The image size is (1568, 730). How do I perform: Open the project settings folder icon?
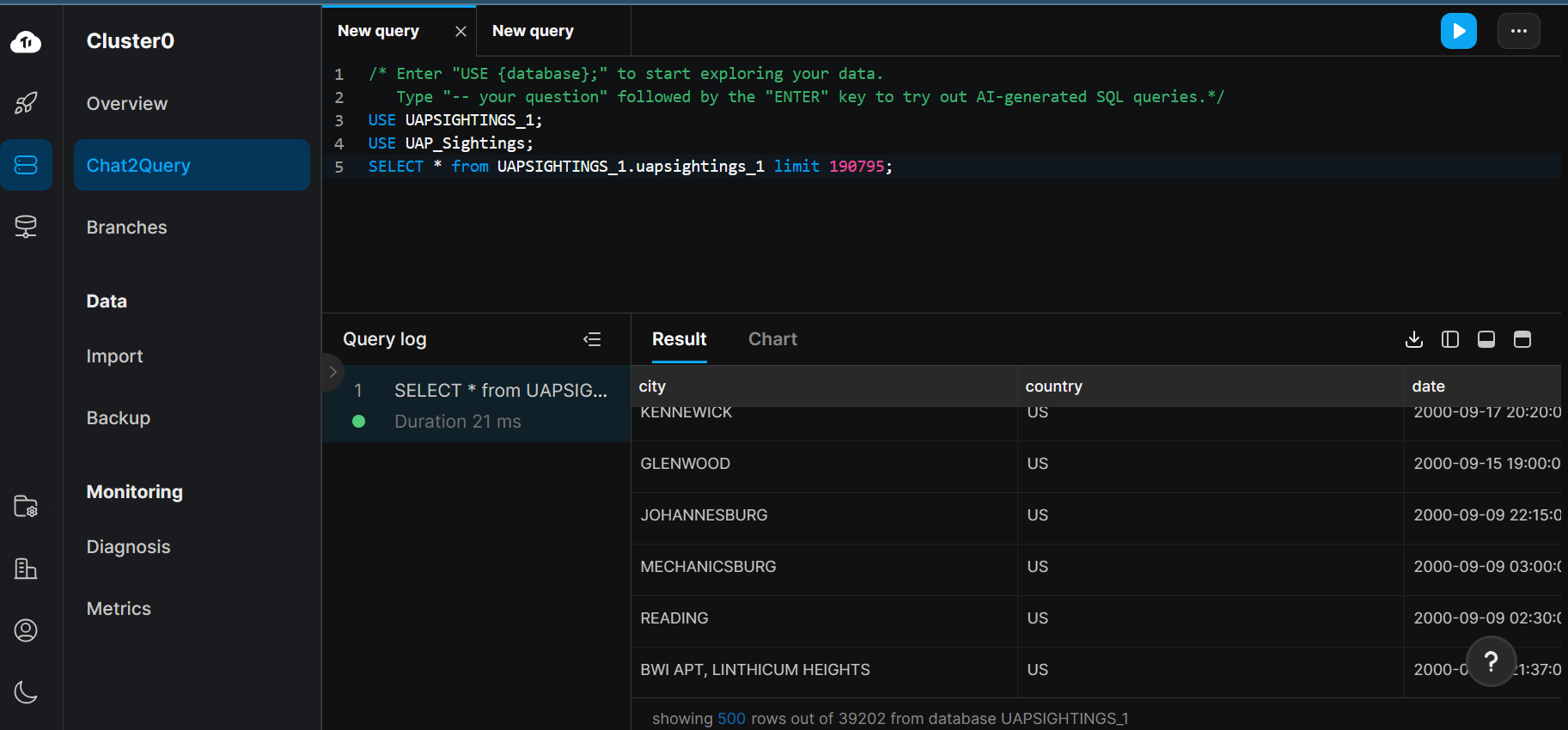26,507
